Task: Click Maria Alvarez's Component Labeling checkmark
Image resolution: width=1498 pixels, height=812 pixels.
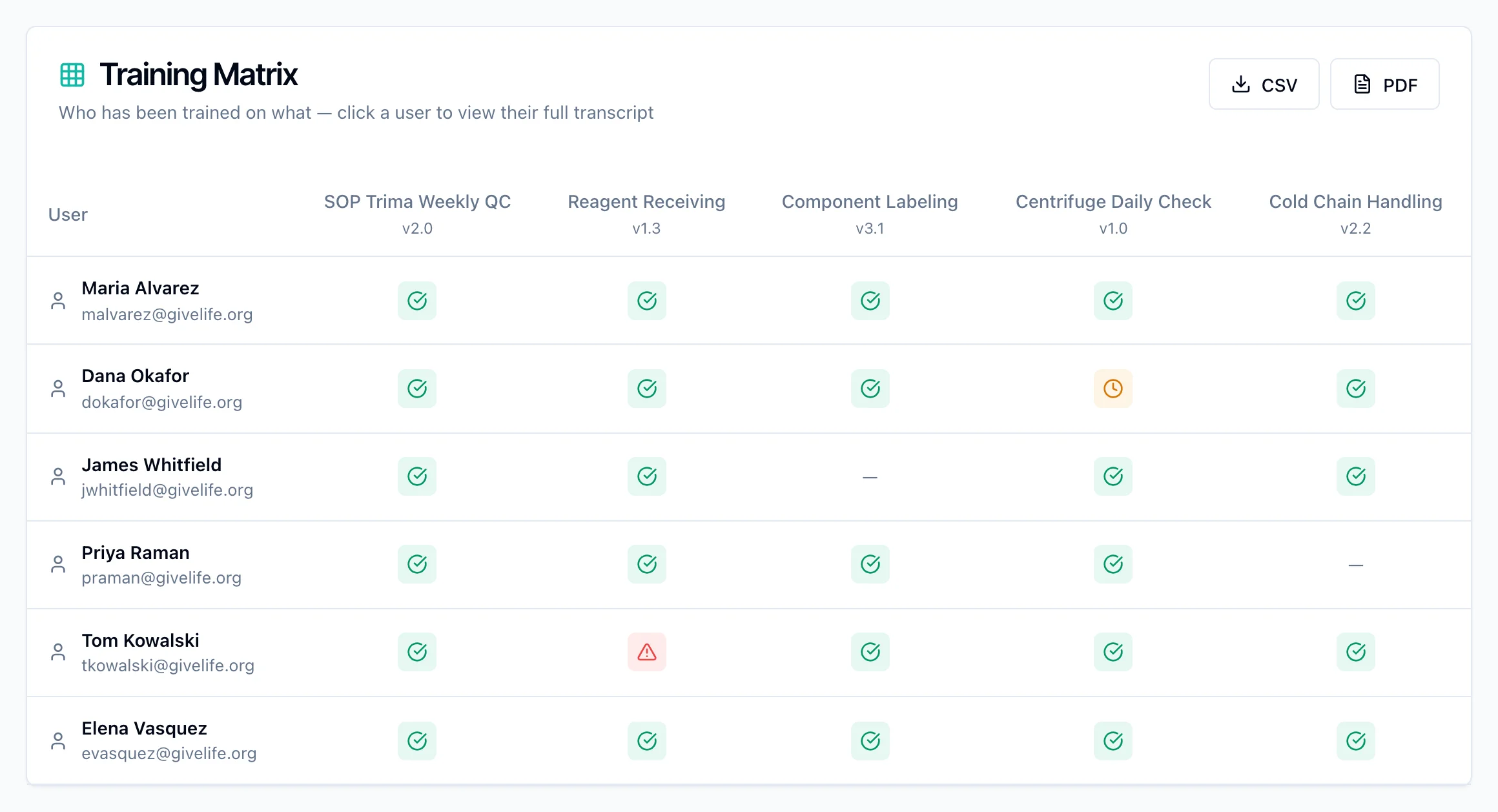Action: (x=870, y=301)
